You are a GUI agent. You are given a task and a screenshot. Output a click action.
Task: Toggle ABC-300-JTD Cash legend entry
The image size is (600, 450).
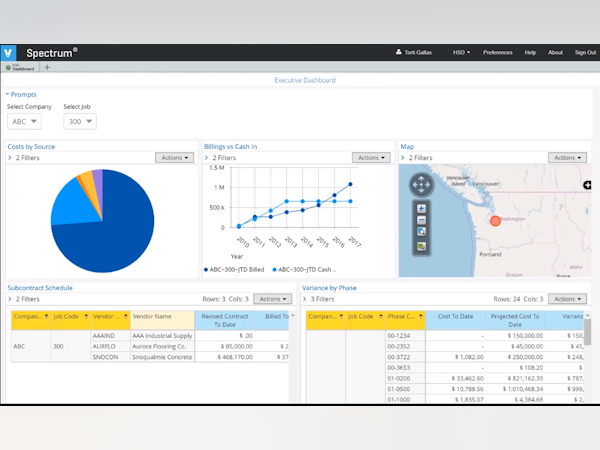304,269
